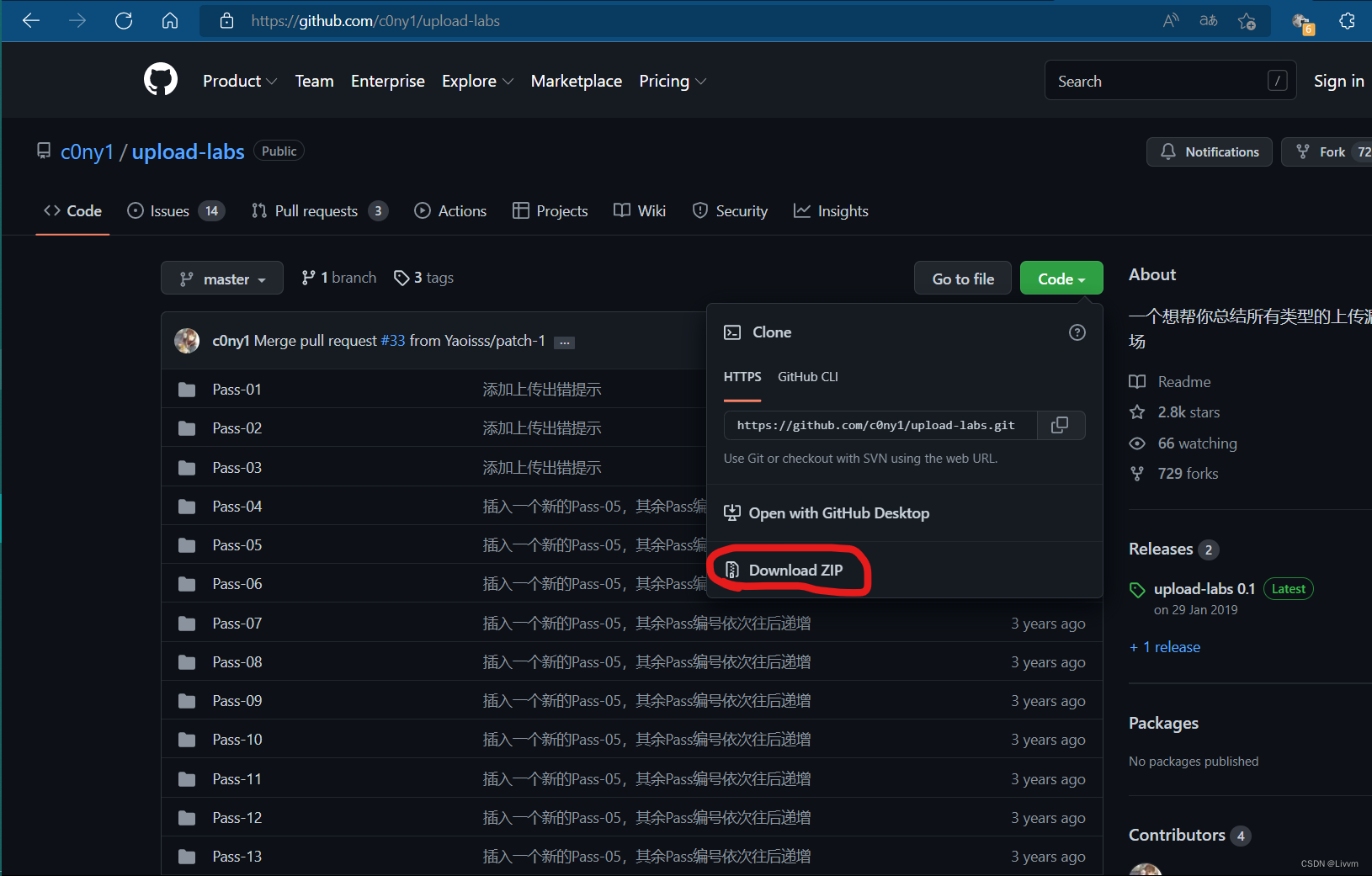The width and height of the screenshot is (1372, 876).
Task: Select the HTTPS clone tab
Action: point(742,377)
